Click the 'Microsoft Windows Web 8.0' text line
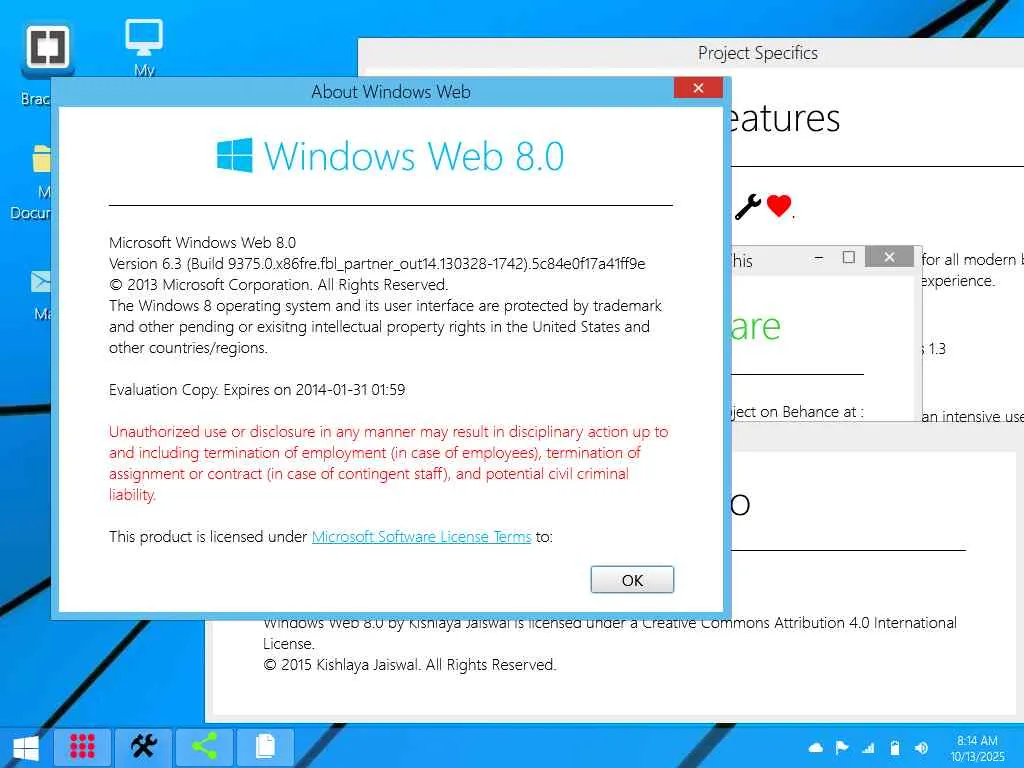Viewport: 1024px width, 768px height. [202, 243]
